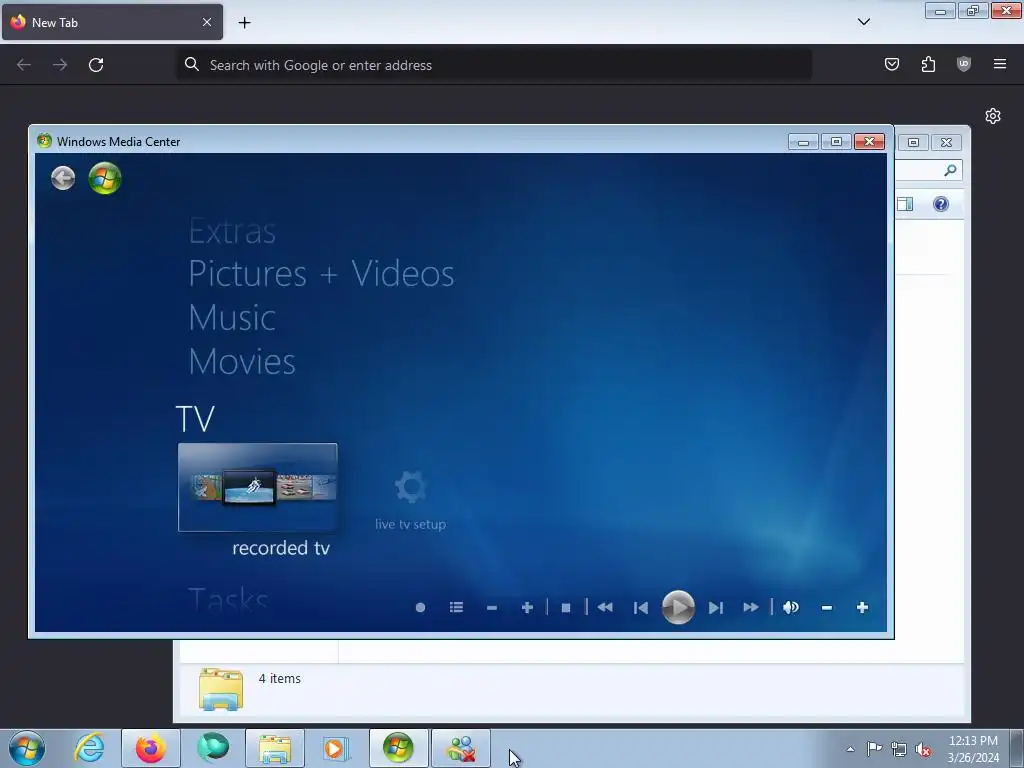Switch to Firefox on taskbar

(x=151, y=748)
